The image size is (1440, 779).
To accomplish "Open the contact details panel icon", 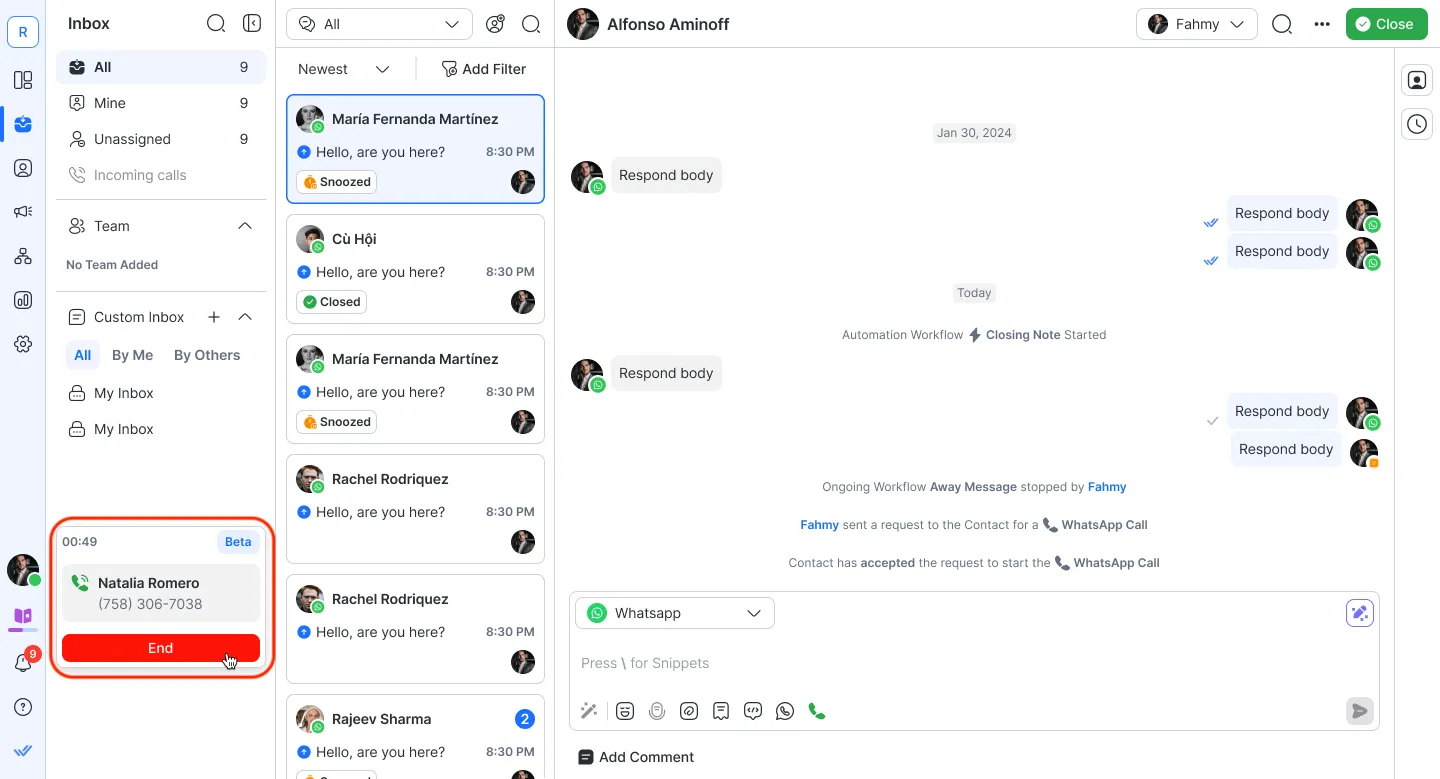I will point(1417,81).
